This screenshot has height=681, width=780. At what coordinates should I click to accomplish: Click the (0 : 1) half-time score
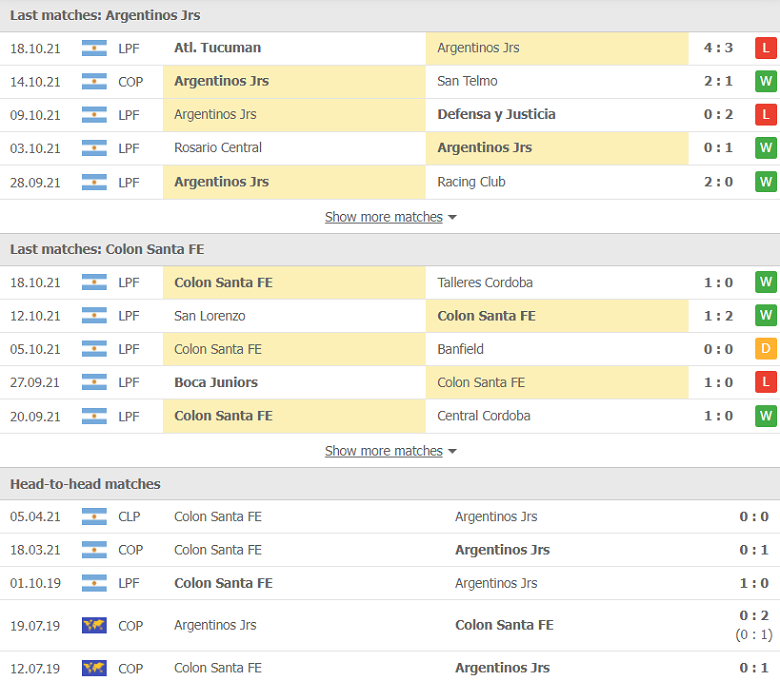(x=754, y=635)
